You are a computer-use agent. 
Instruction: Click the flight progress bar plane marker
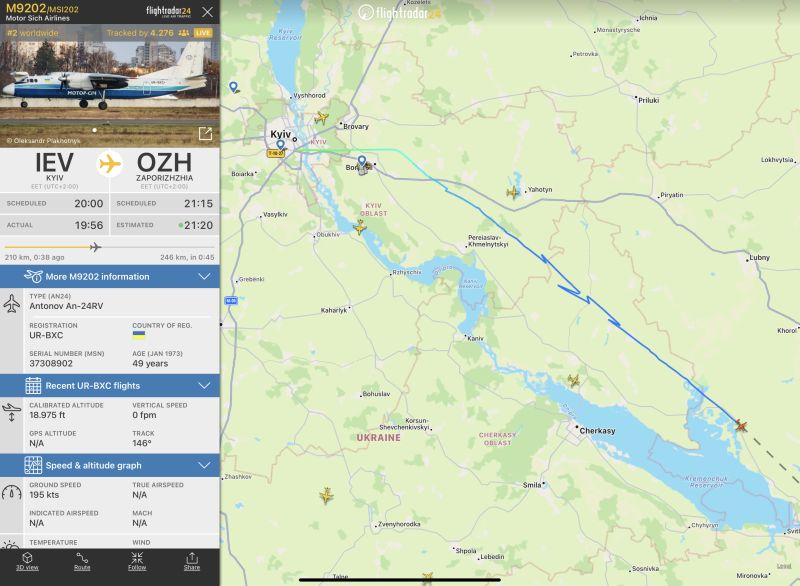click(x=95, y=247)
